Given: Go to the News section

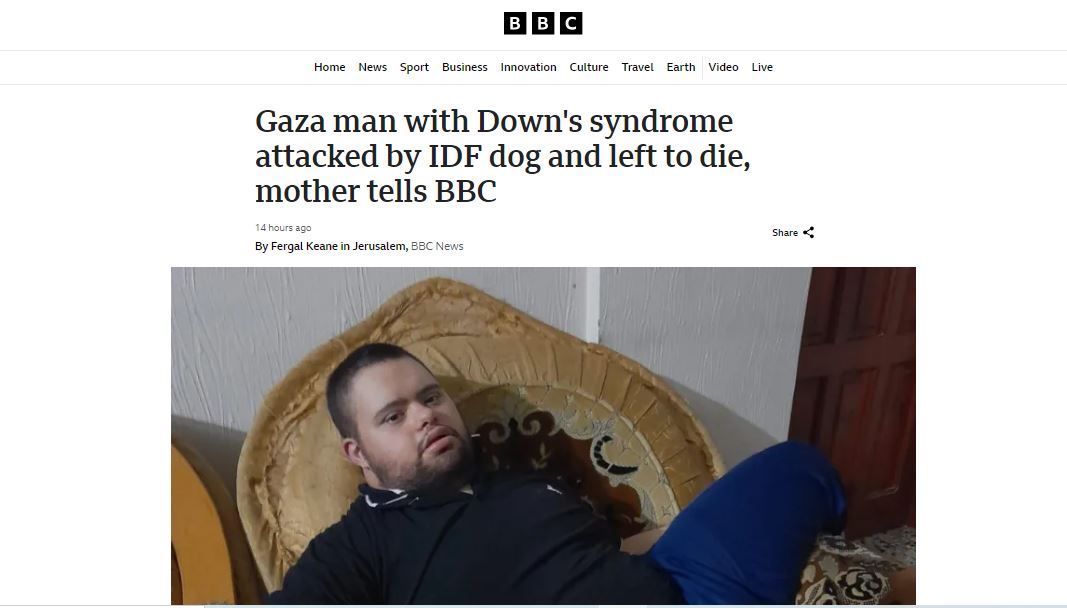Looking at the screenshot, I should pyautogui.click(x=372, y=67).
